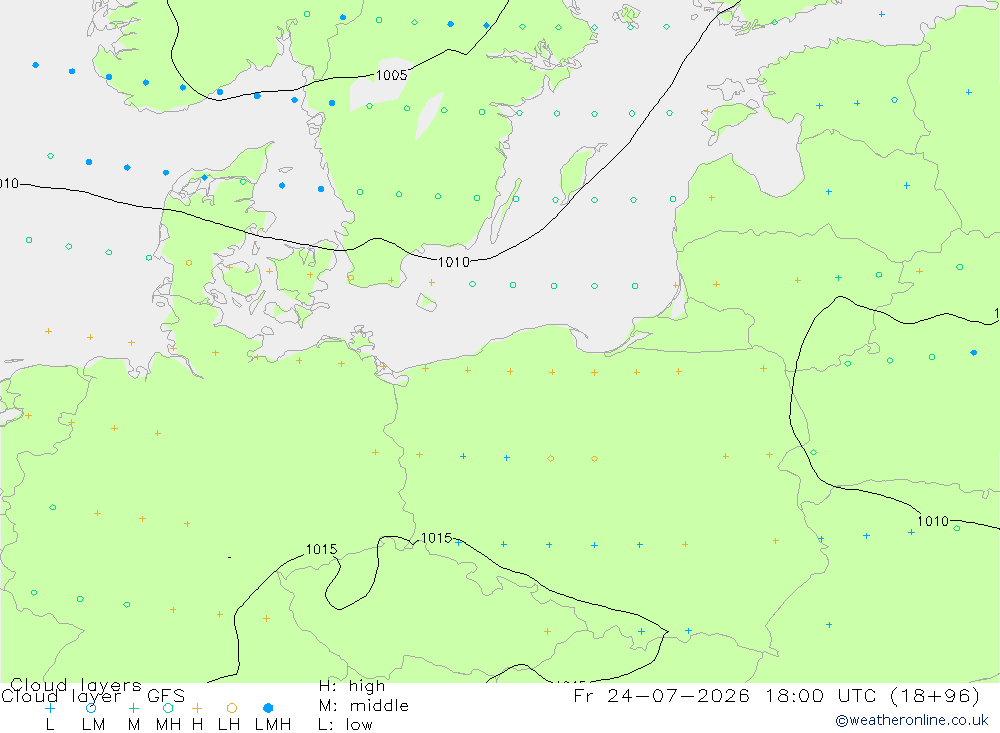Click the 'M: middle' legend text
This screenshot has height=733, width=1000.
pos(364,706)
